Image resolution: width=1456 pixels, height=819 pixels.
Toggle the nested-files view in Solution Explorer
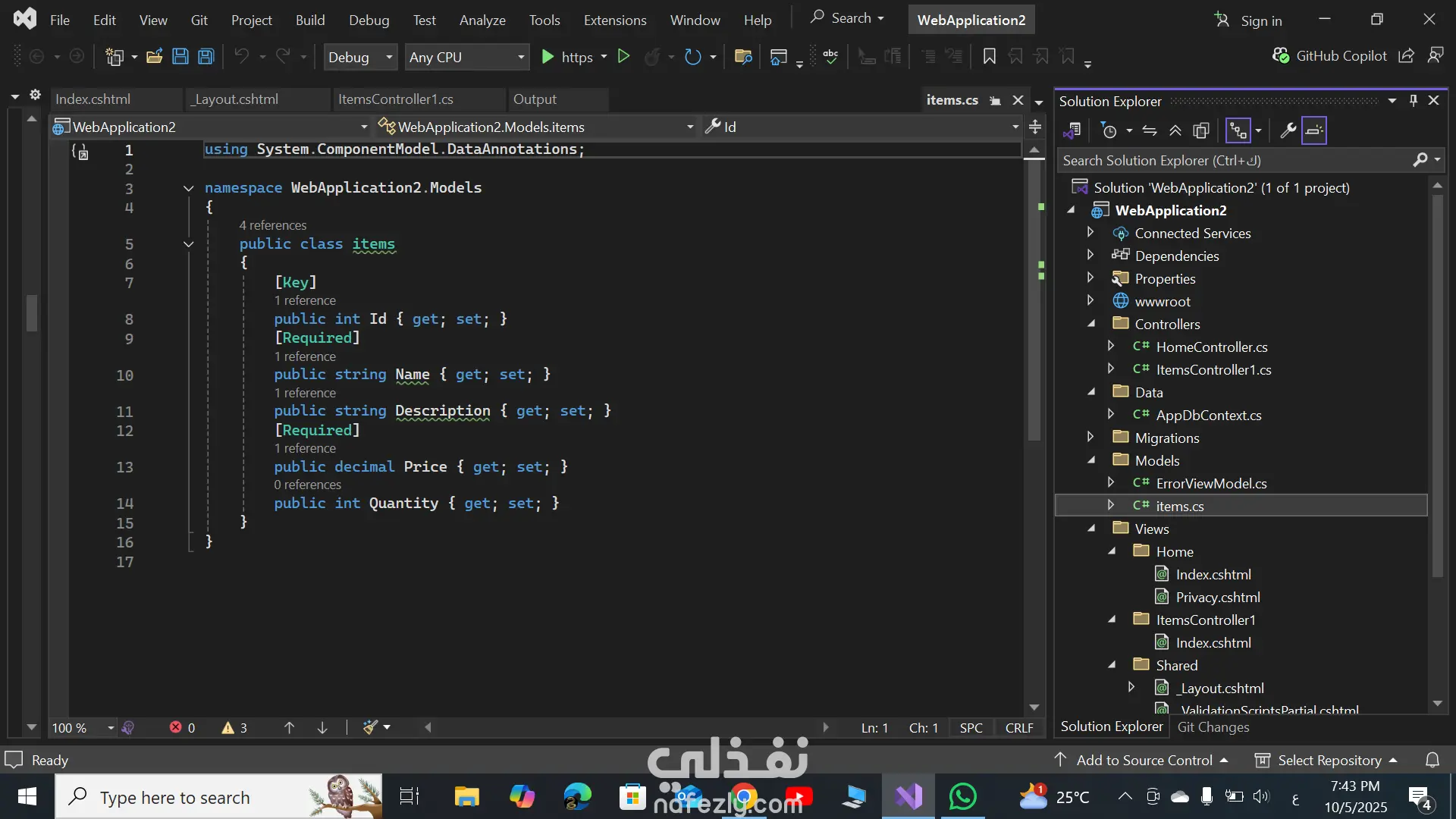[1238, 131]
